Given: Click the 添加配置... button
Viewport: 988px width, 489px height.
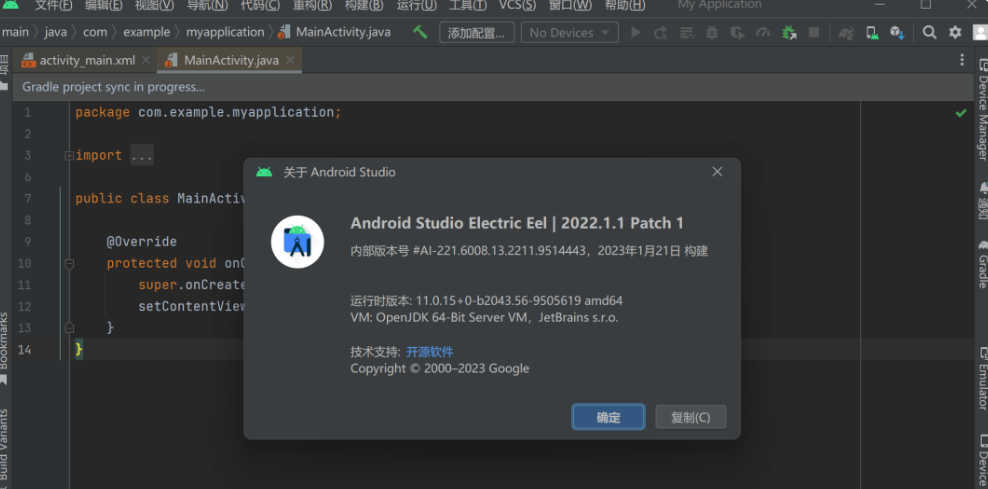Looking at the screenshot, I should [x=476, y=33].
